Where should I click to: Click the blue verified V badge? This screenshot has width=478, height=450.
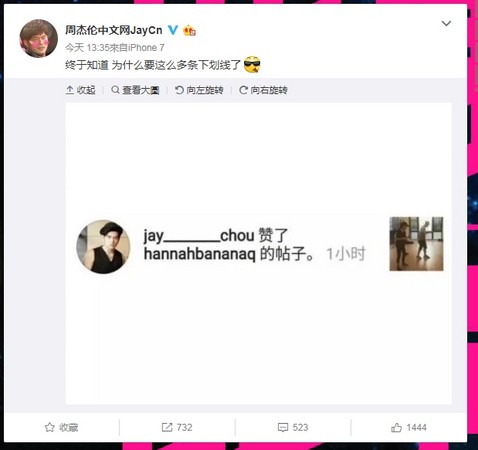[173, 30]
